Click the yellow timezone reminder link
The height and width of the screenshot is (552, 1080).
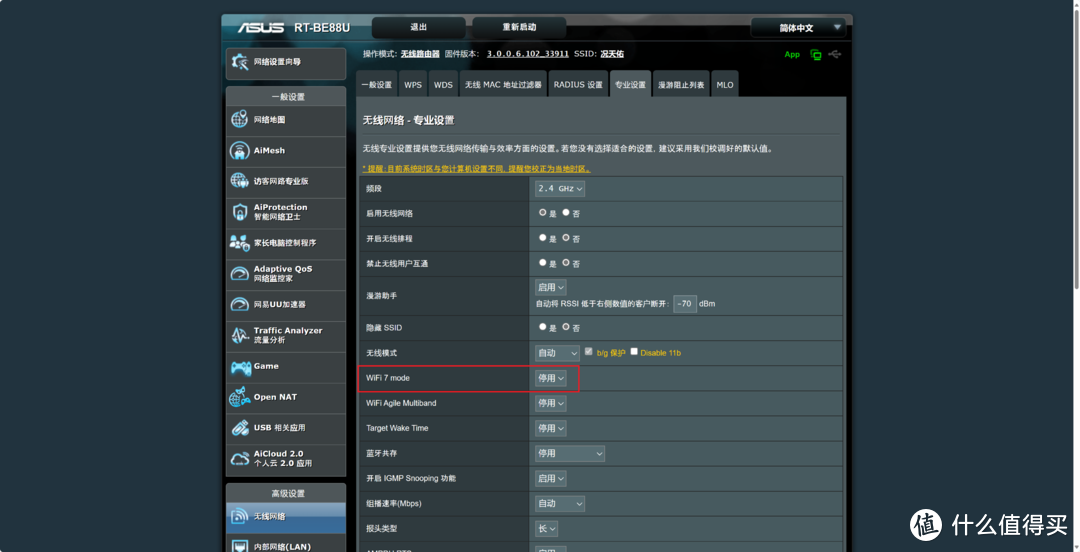477,169
